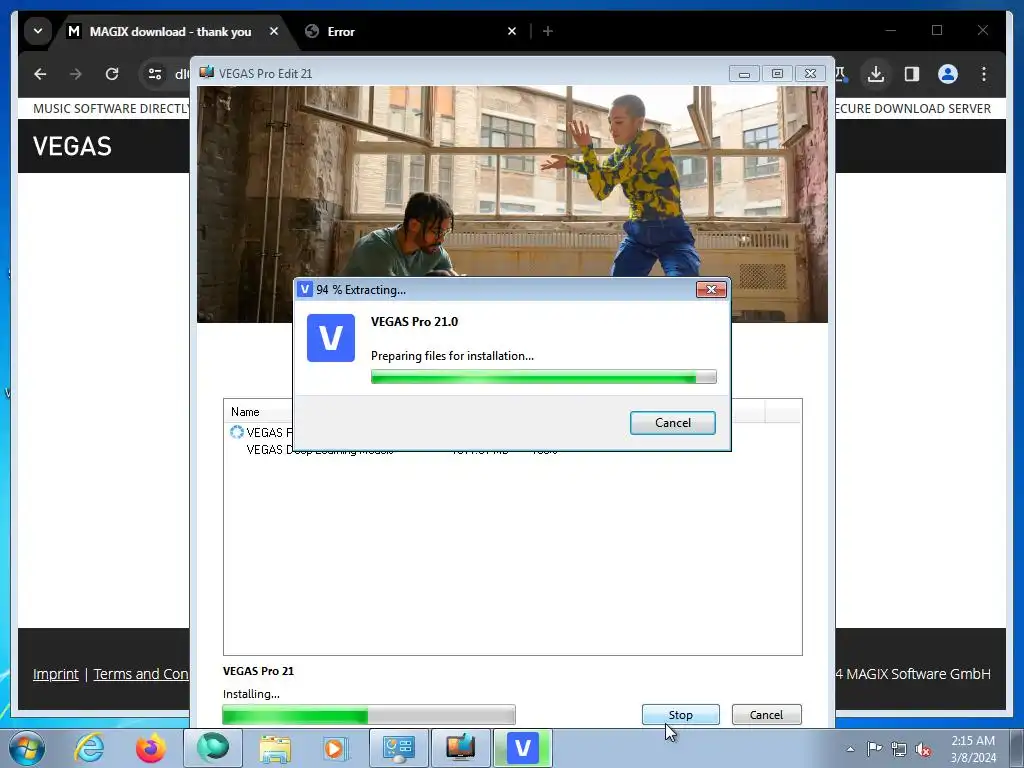Click the Name column header in the list

(x=245, y=412)
